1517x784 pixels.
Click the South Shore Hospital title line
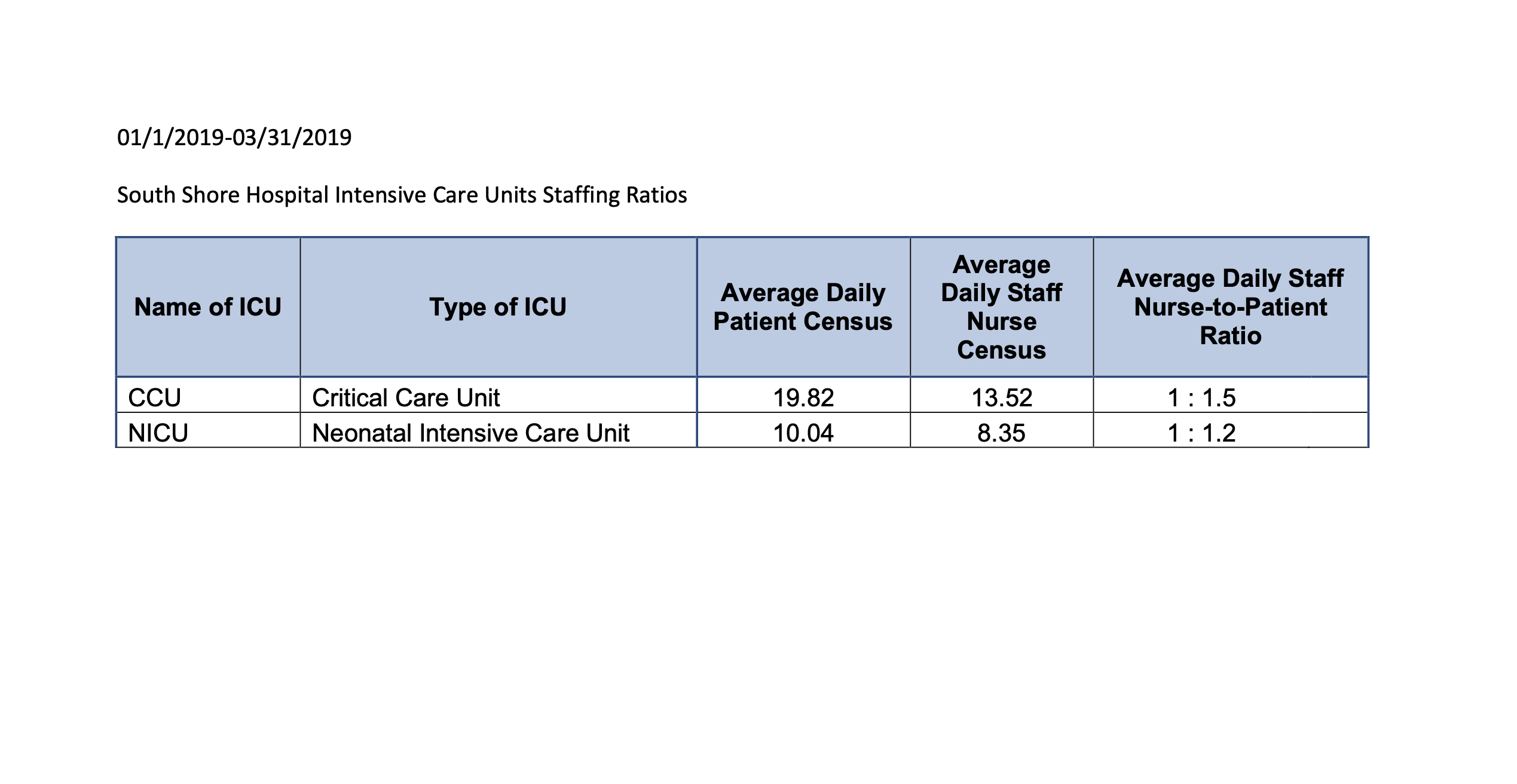(x=402, y=195)
